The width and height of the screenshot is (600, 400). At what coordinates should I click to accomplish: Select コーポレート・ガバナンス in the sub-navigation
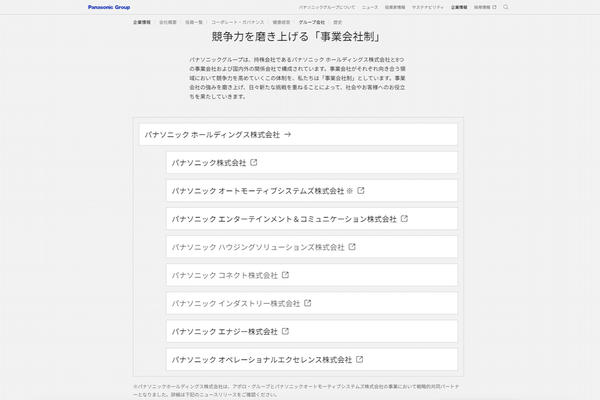pyautogui.click(x=238, y=22)
